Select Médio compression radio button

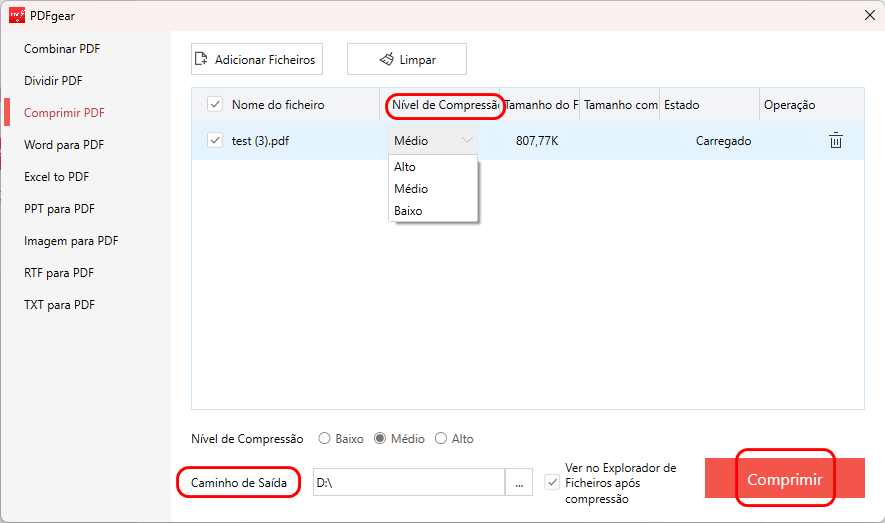(380, 438)
